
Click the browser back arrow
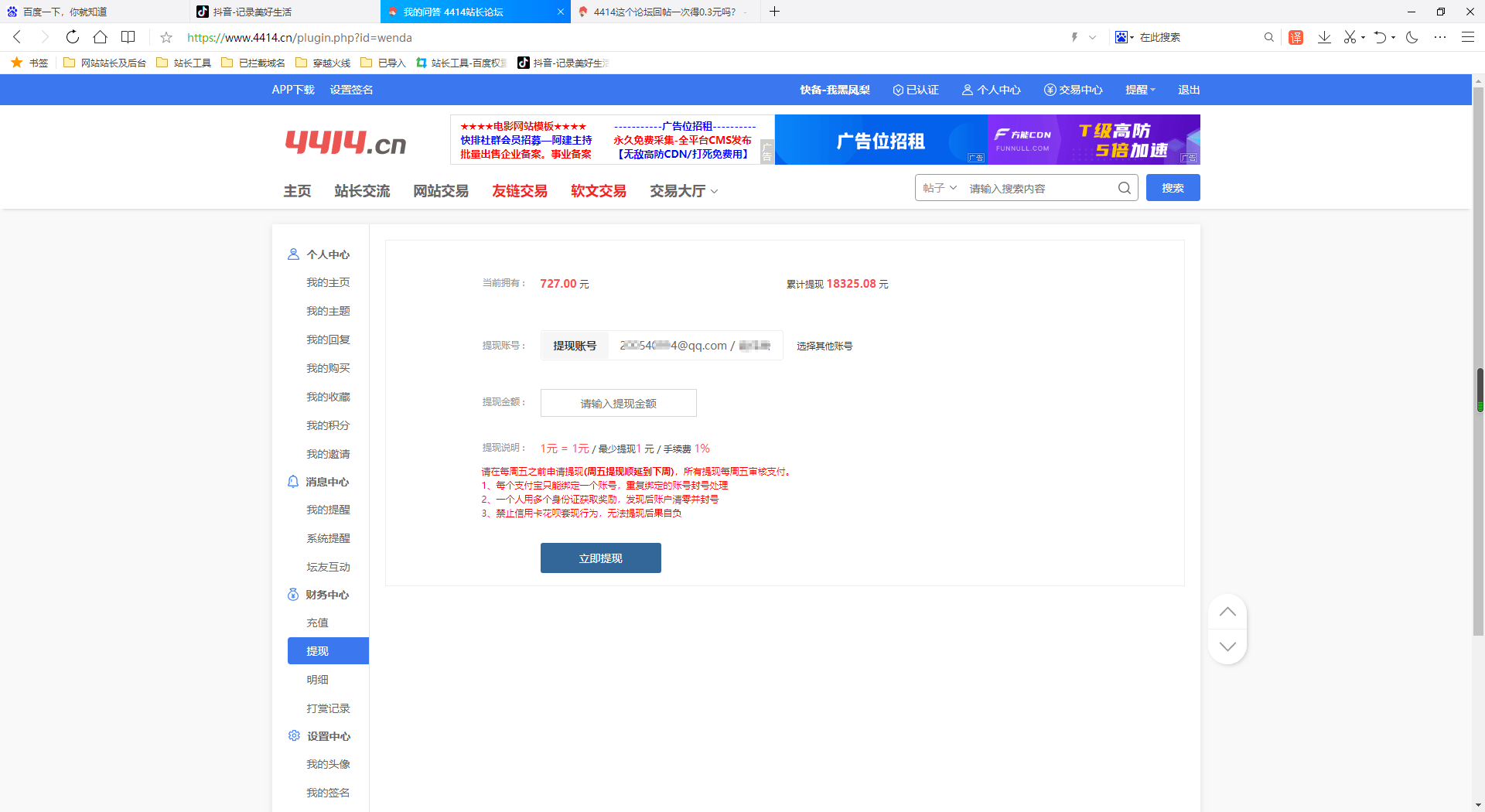17,37
